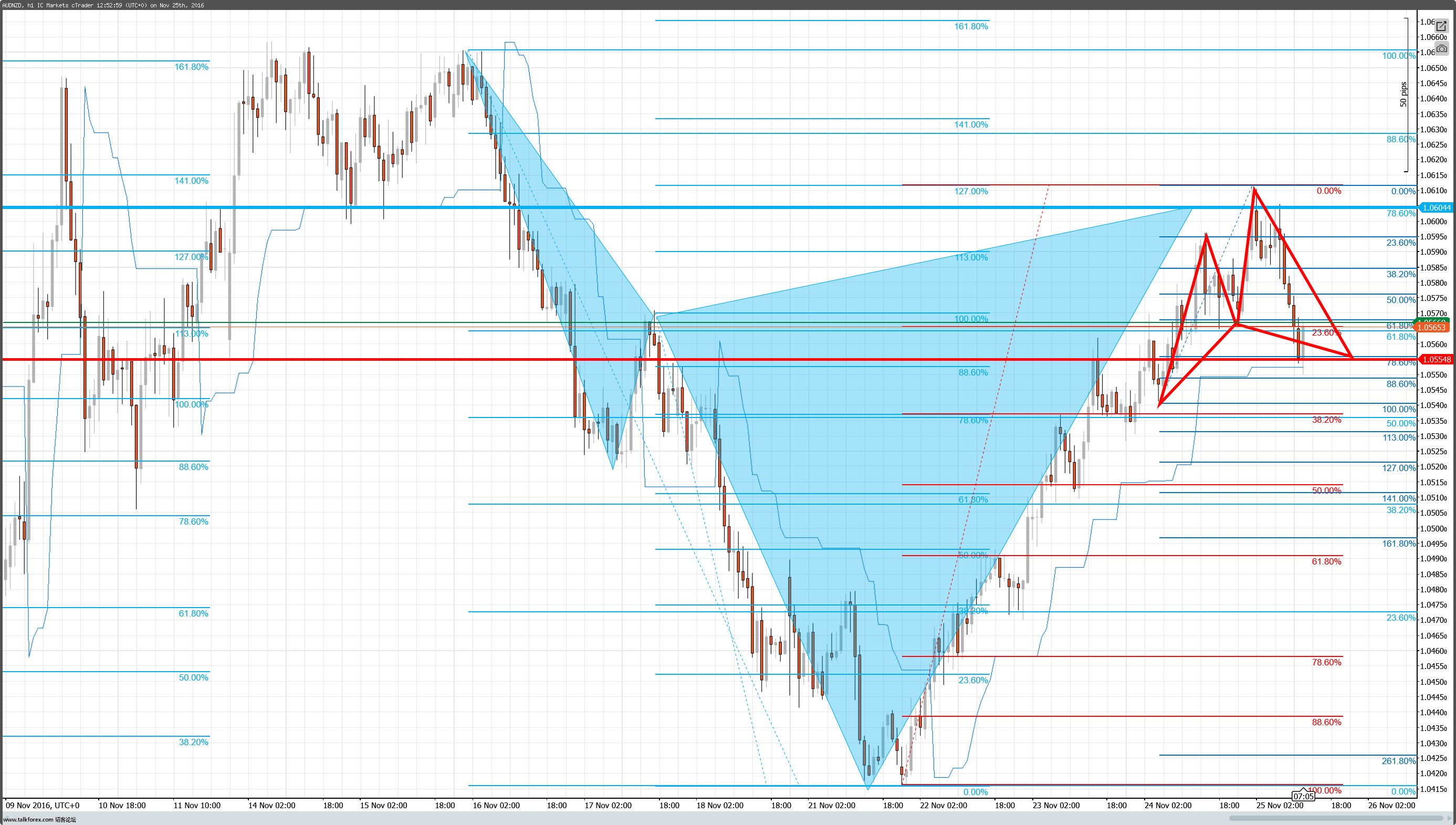Click the '11 Nov 10:00' time label
Screen dimensions: 1456x825
(x=196, y=805)
